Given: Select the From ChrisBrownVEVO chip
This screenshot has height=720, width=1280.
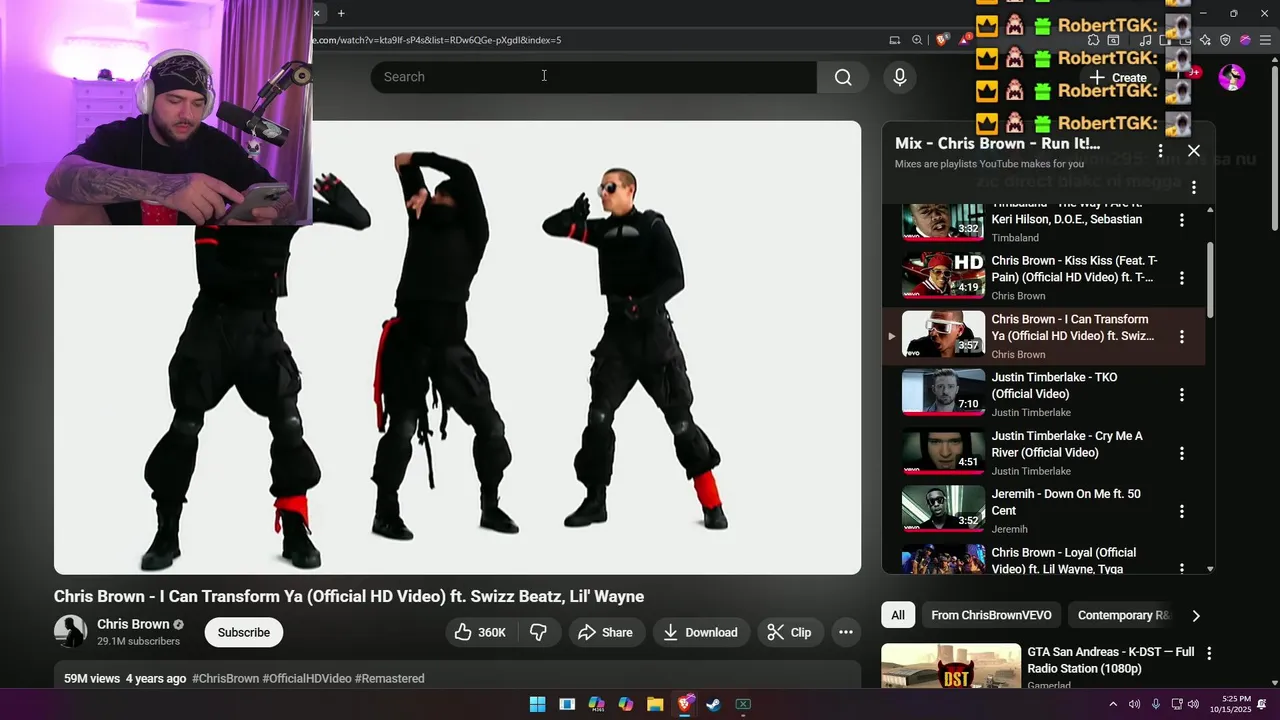Looking at the screenshot, I should pos(991,615).
